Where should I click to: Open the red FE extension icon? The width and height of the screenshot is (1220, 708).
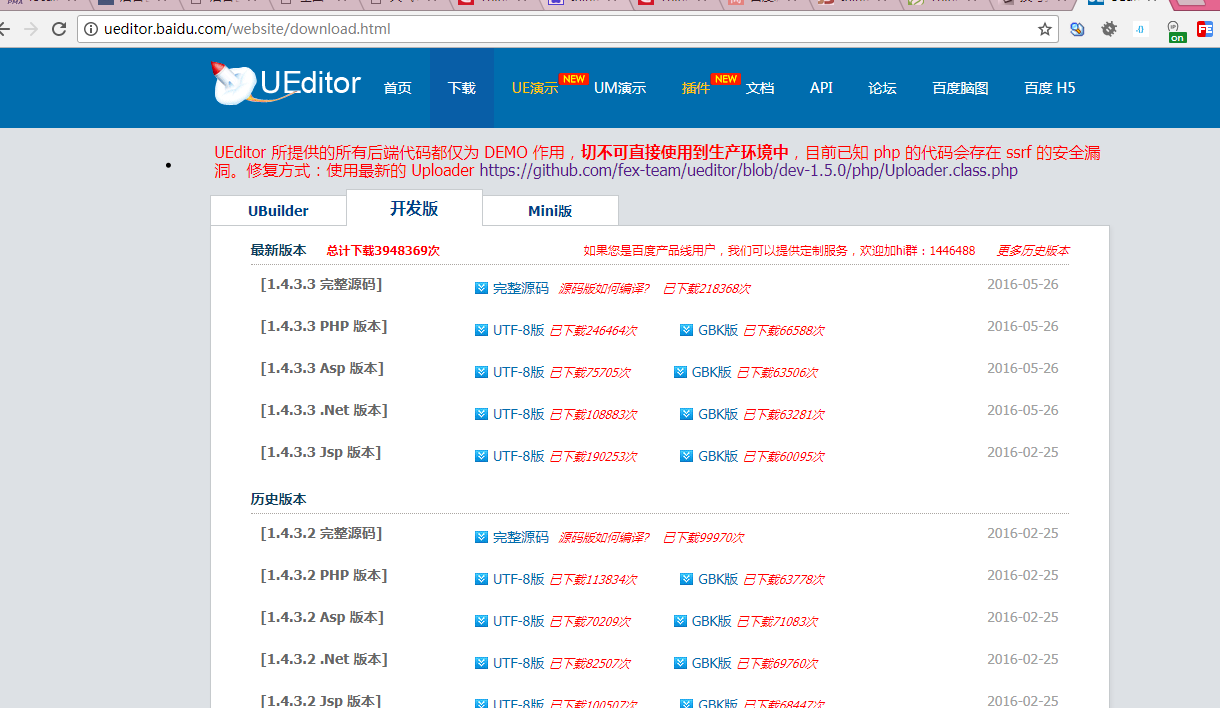click(x=1205, y=29)
